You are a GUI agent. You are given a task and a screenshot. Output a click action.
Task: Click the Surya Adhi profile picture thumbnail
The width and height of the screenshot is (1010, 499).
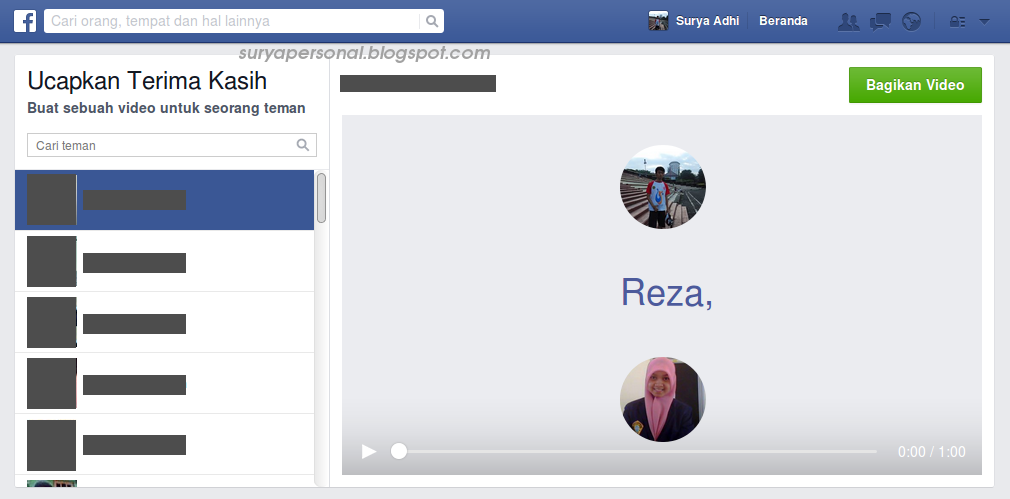(x=658, y=21)
